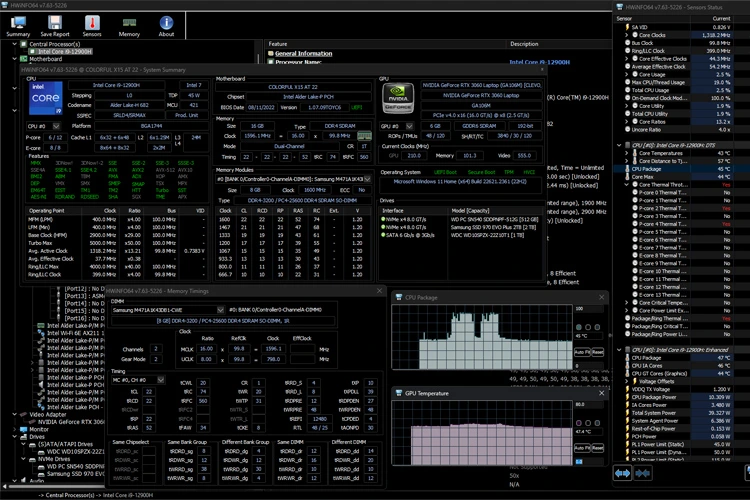Select the WDC WD10SPZX drive tree item
Image resolution: width=750 pixels, height=500 pixels.
(75, 452)
